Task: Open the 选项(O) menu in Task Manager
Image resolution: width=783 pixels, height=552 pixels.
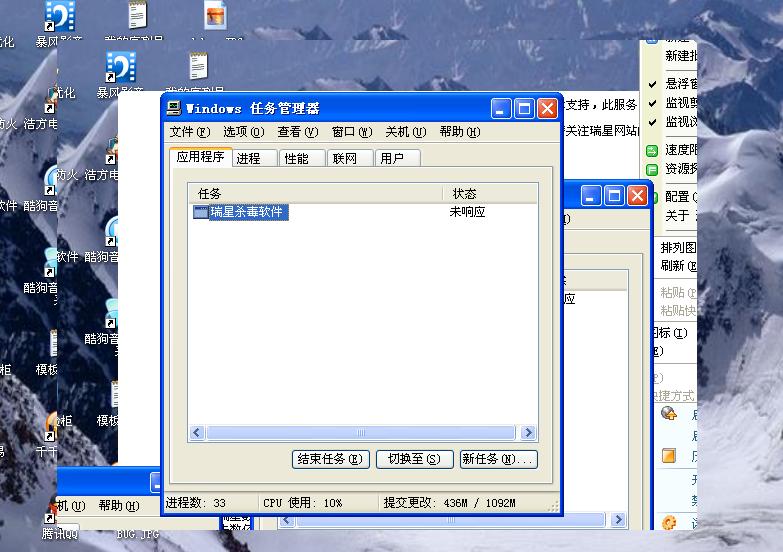Action: click(x=244, y=132)
